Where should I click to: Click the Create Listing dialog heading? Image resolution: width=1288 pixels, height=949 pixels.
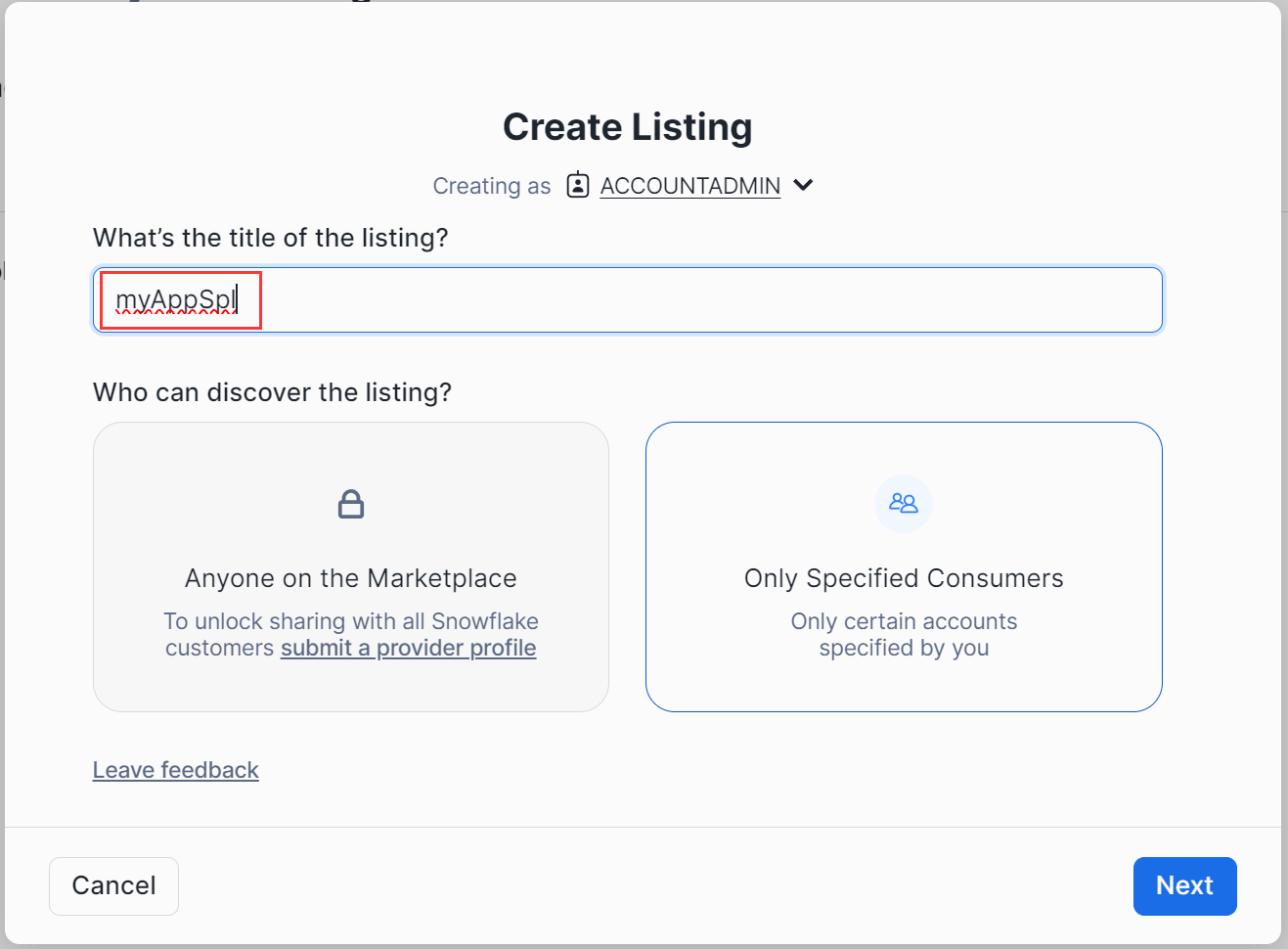pos(627,127)
